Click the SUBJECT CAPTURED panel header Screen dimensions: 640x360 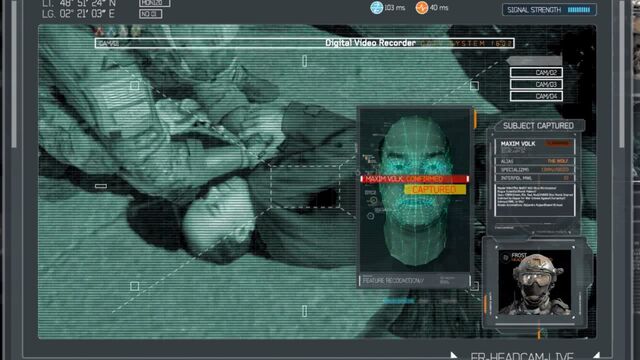tap(538, 126)
